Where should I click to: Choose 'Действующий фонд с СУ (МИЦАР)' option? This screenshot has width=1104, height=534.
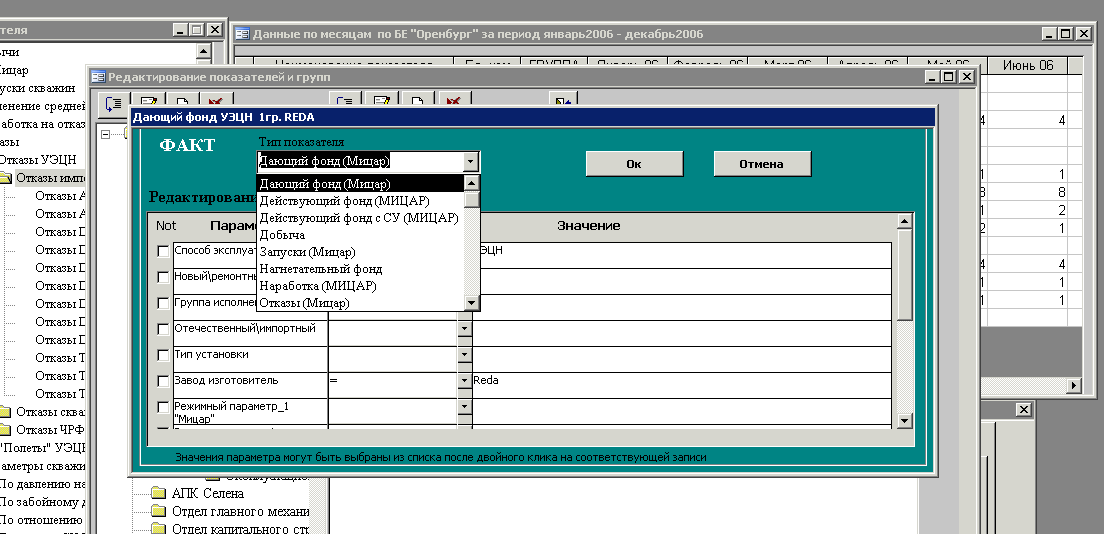click(x=360, y=218)
